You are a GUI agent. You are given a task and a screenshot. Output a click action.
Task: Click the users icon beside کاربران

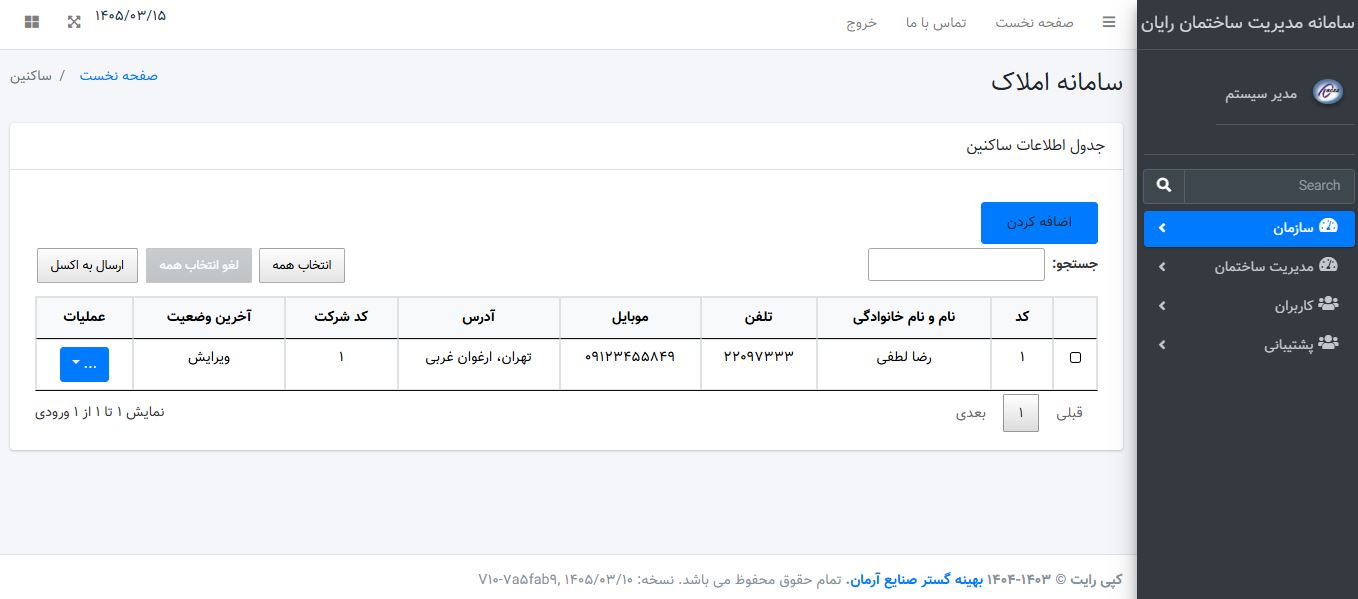click(x=1329, y=304)
